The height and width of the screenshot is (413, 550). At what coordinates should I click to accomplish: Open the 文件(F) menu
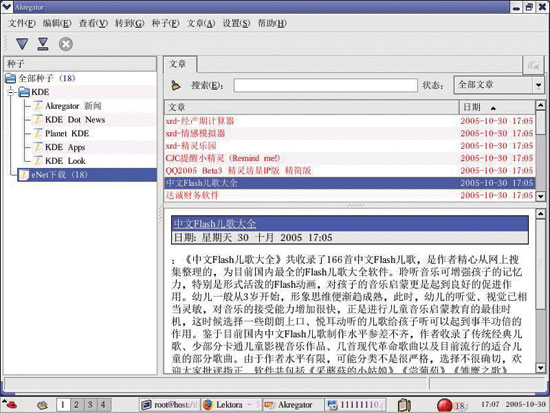(x=22, y=23)
